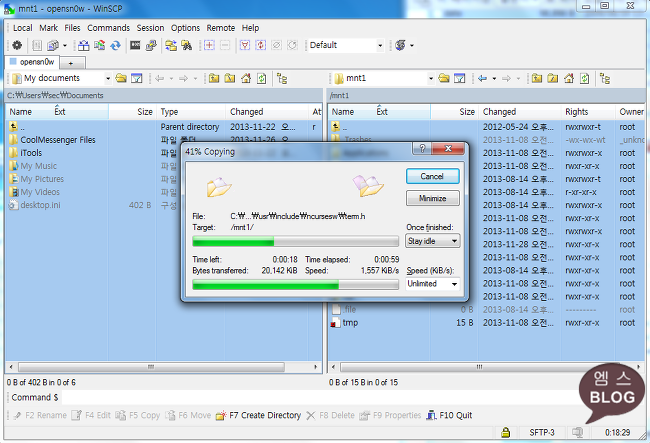This screenshot has width=650, height=443.
Task: Go to local home directory icon
Action: [246, 78]
